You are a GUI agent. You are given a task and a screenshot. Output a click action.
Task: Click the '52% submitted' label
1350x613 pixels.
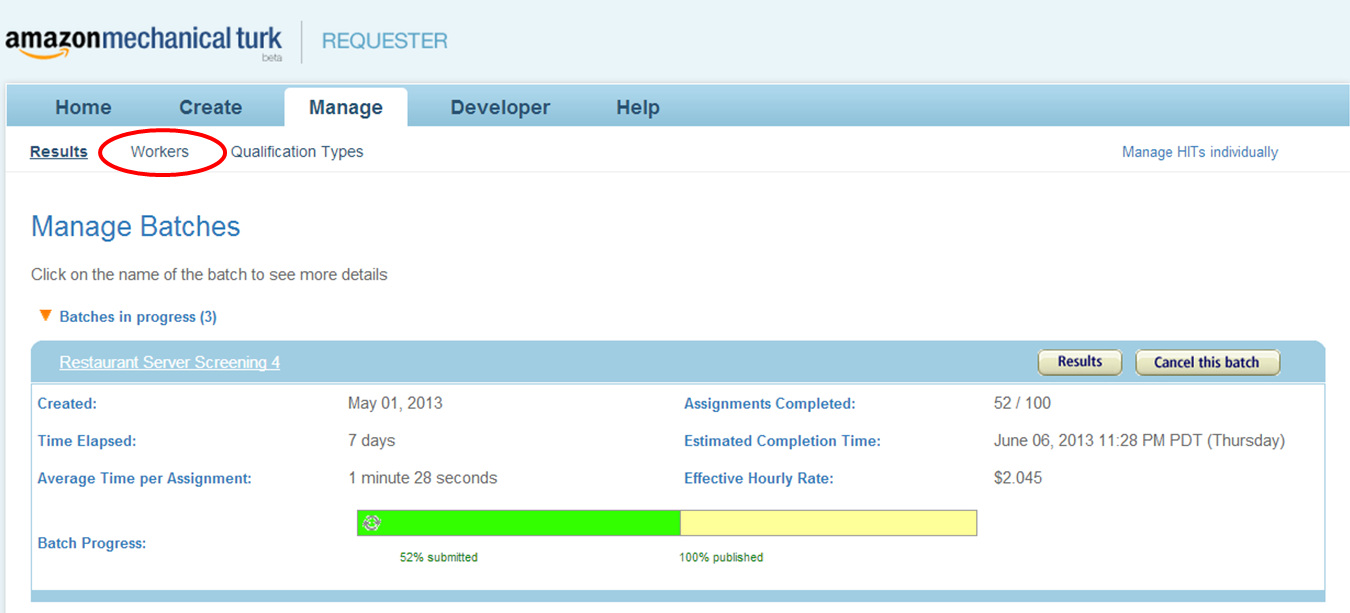(439, 557)
